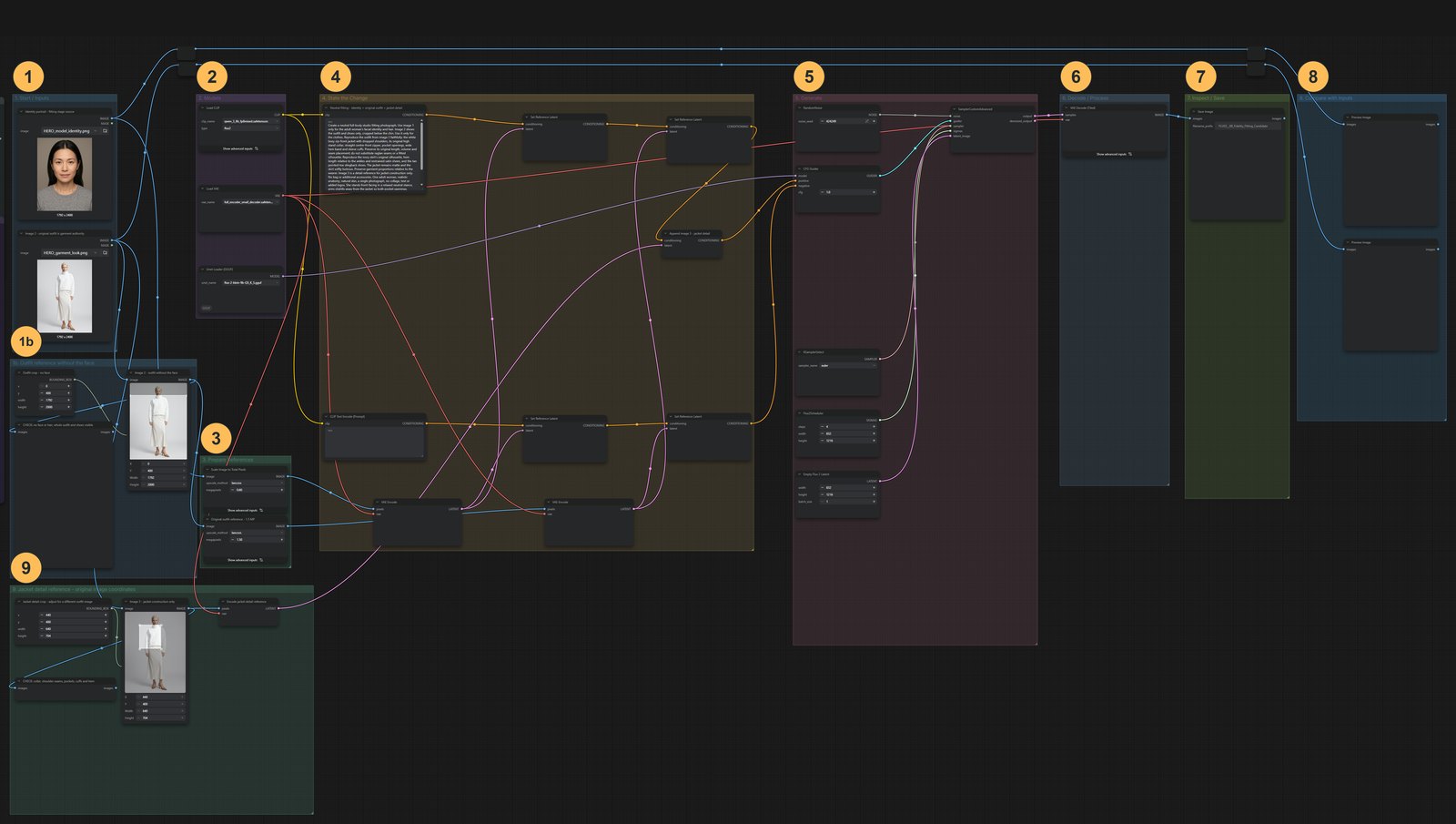Click inside the fitting prompt text box

[372, 156]
